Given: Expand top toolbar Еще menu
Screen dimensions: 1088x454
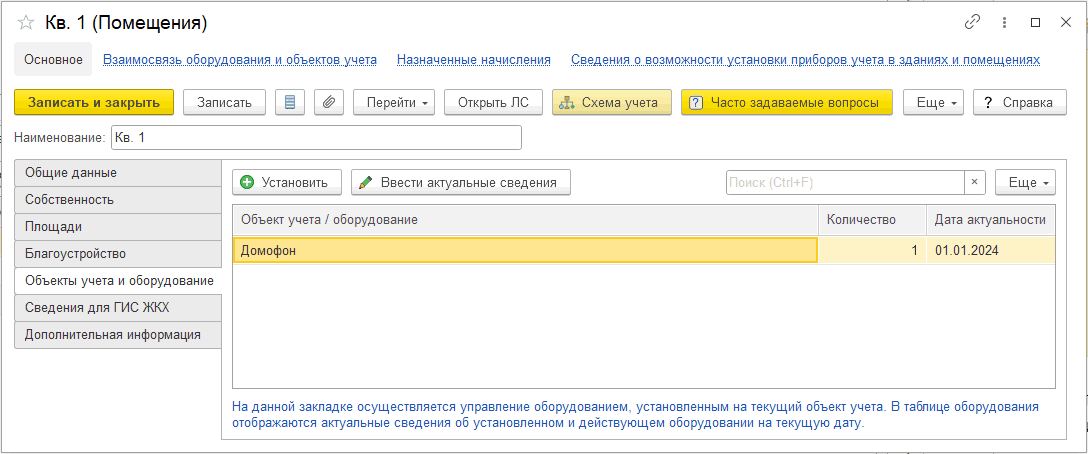Looking at the screenshot, I should [x=933, y=102].
